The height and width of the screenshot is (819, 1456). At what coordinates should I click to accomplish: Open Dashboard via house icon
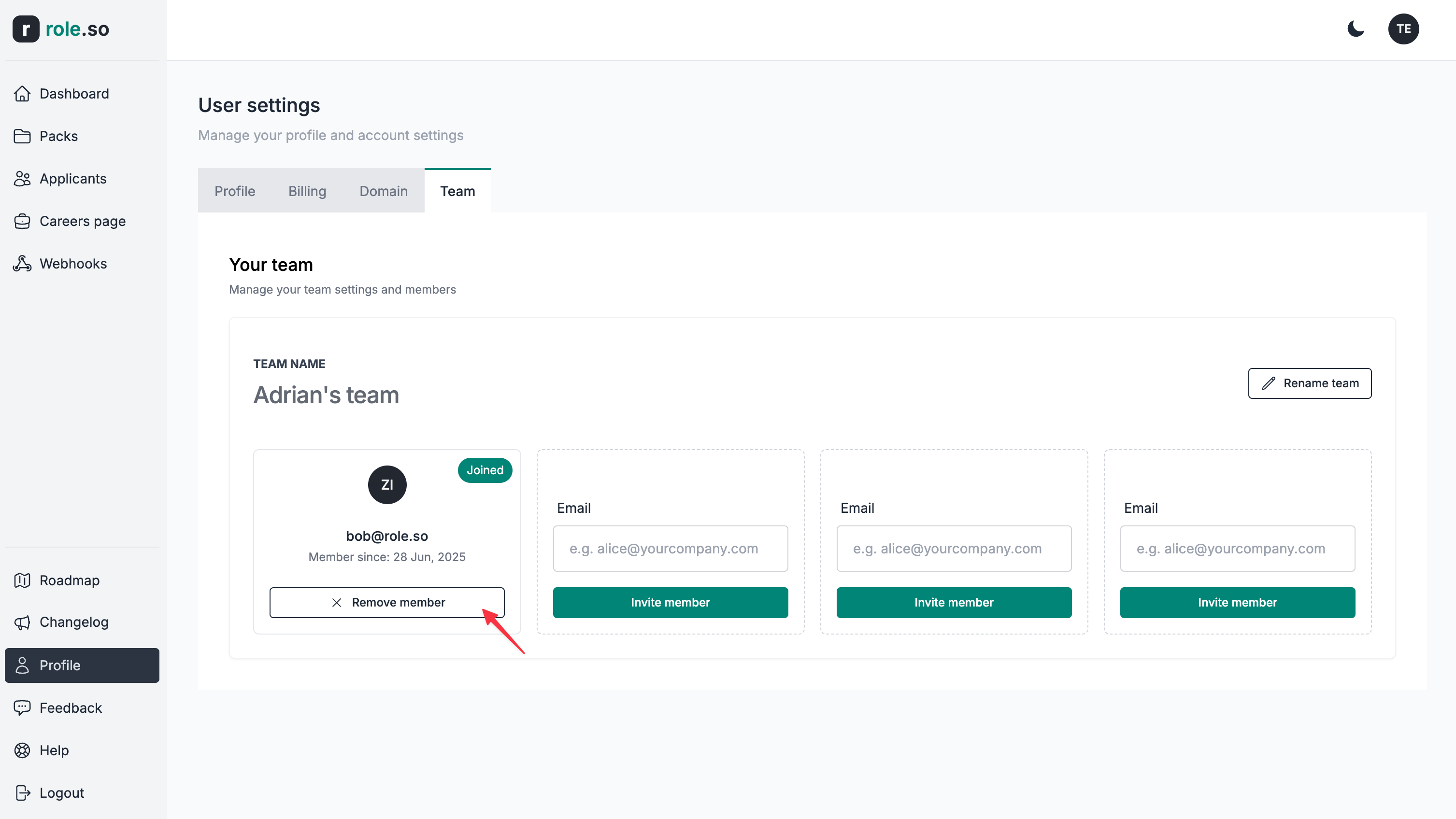tap(22, 94)
